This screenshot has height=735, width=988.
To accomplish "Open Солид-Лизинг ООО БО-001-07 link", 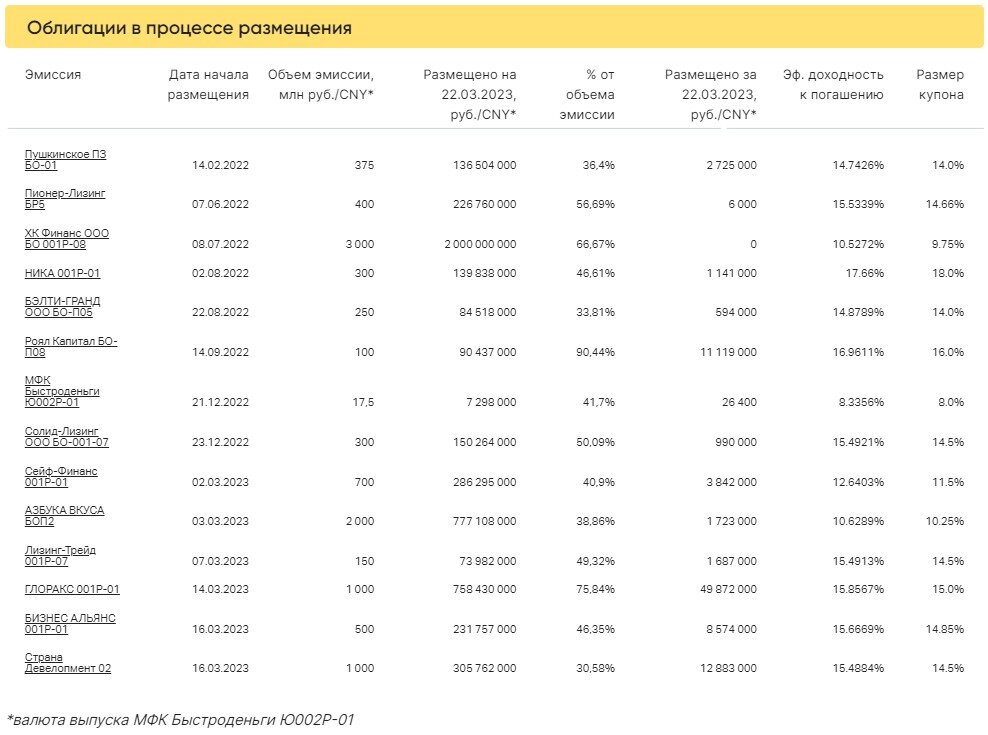I will 66,436.
